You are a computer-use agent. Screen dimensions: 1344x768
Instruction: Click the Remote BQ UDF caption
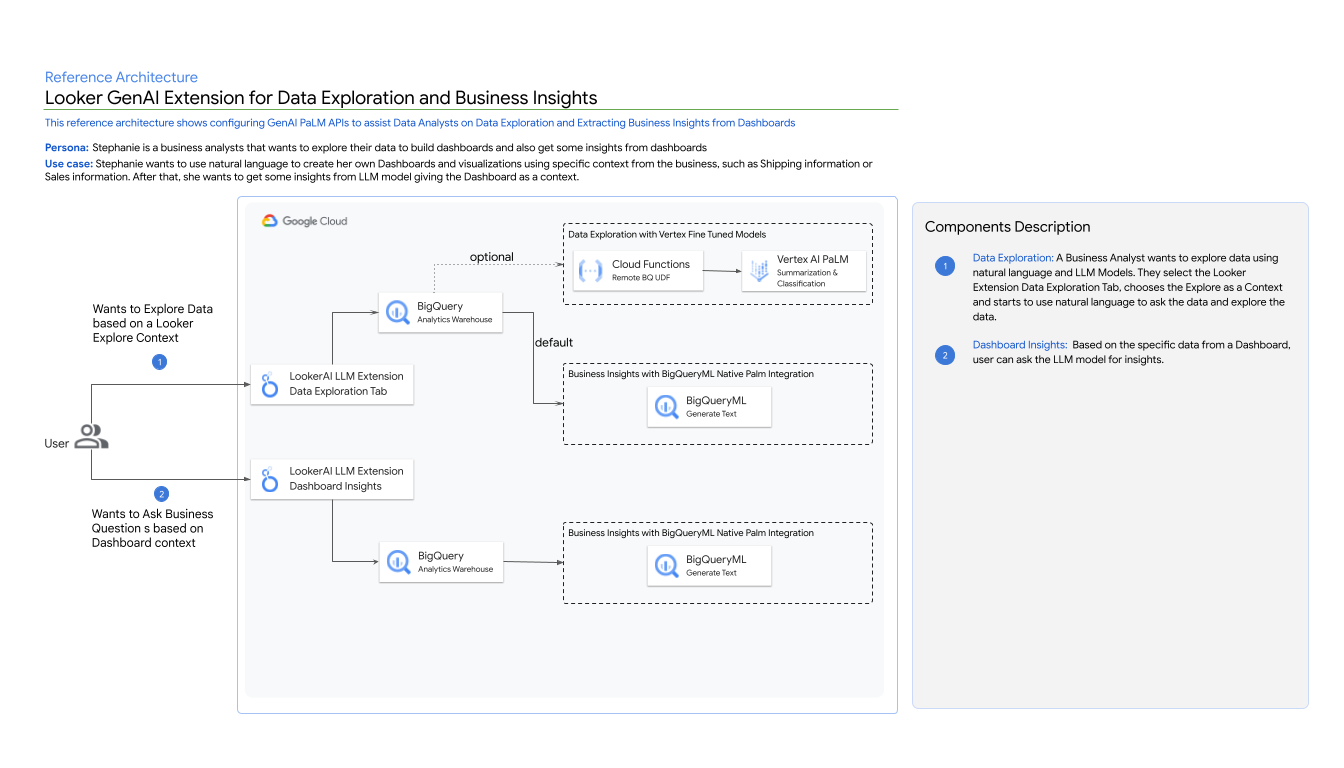(x=640, y=277)
